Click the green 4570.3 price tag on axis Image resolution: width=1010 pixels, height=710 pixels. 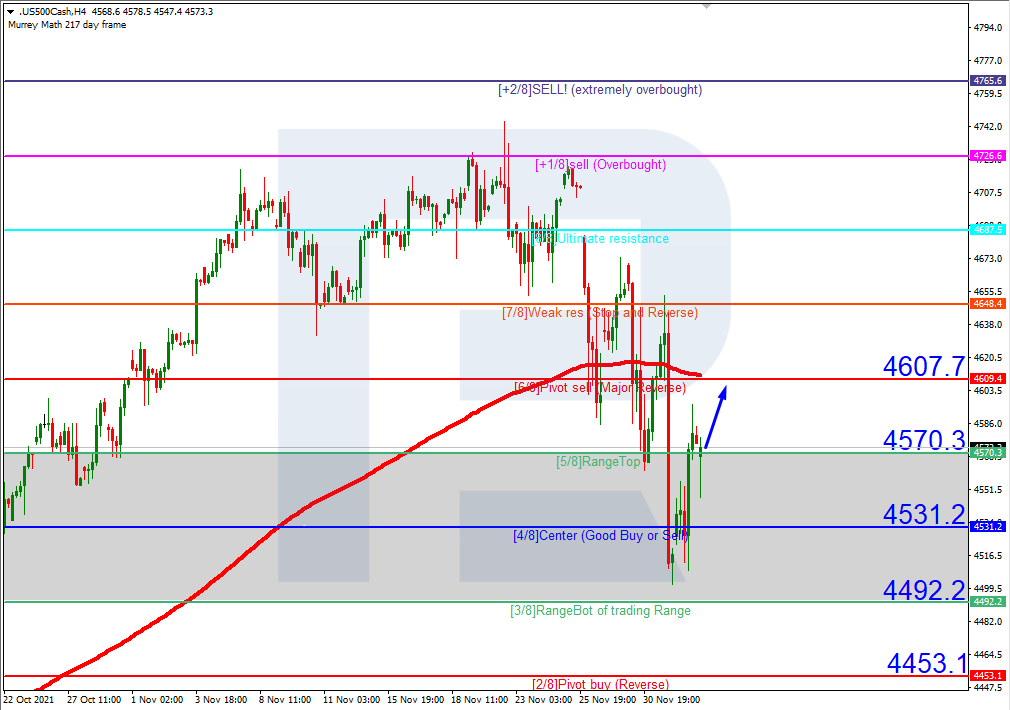987,453
